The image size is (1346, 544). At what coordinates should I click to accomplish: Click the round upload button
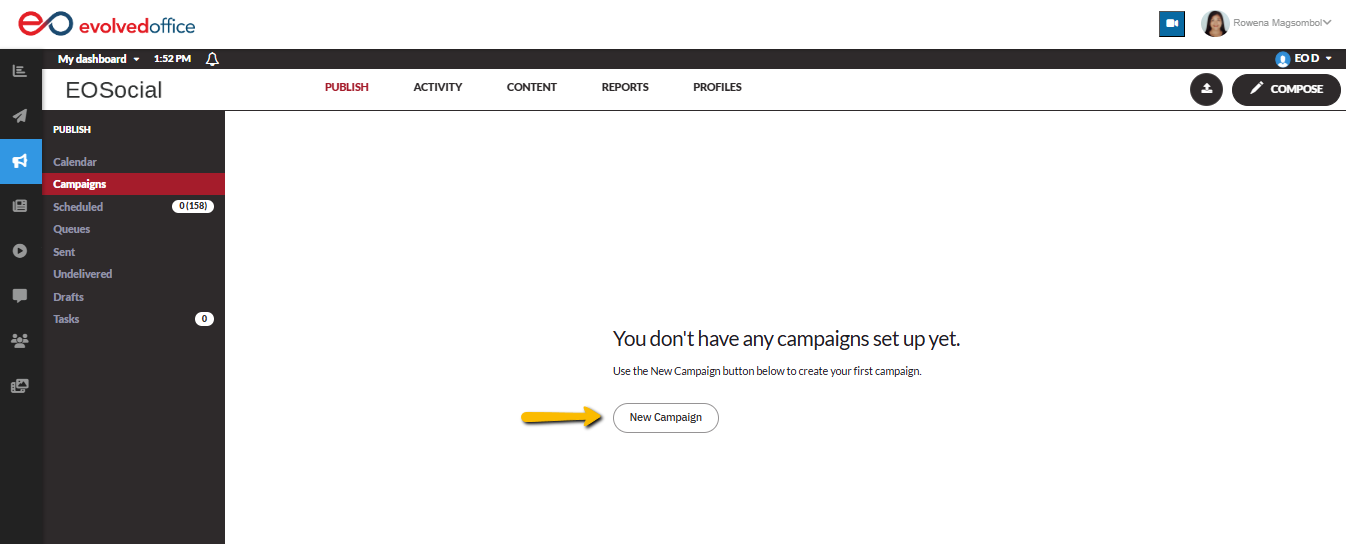pos(1206,89)
